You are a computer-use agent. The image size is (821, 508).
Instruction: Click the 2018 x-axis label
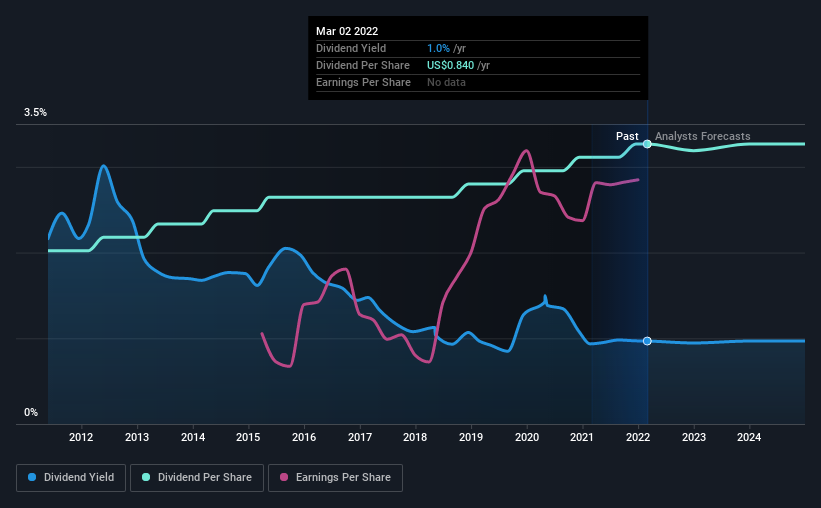[x=415, y=437]
